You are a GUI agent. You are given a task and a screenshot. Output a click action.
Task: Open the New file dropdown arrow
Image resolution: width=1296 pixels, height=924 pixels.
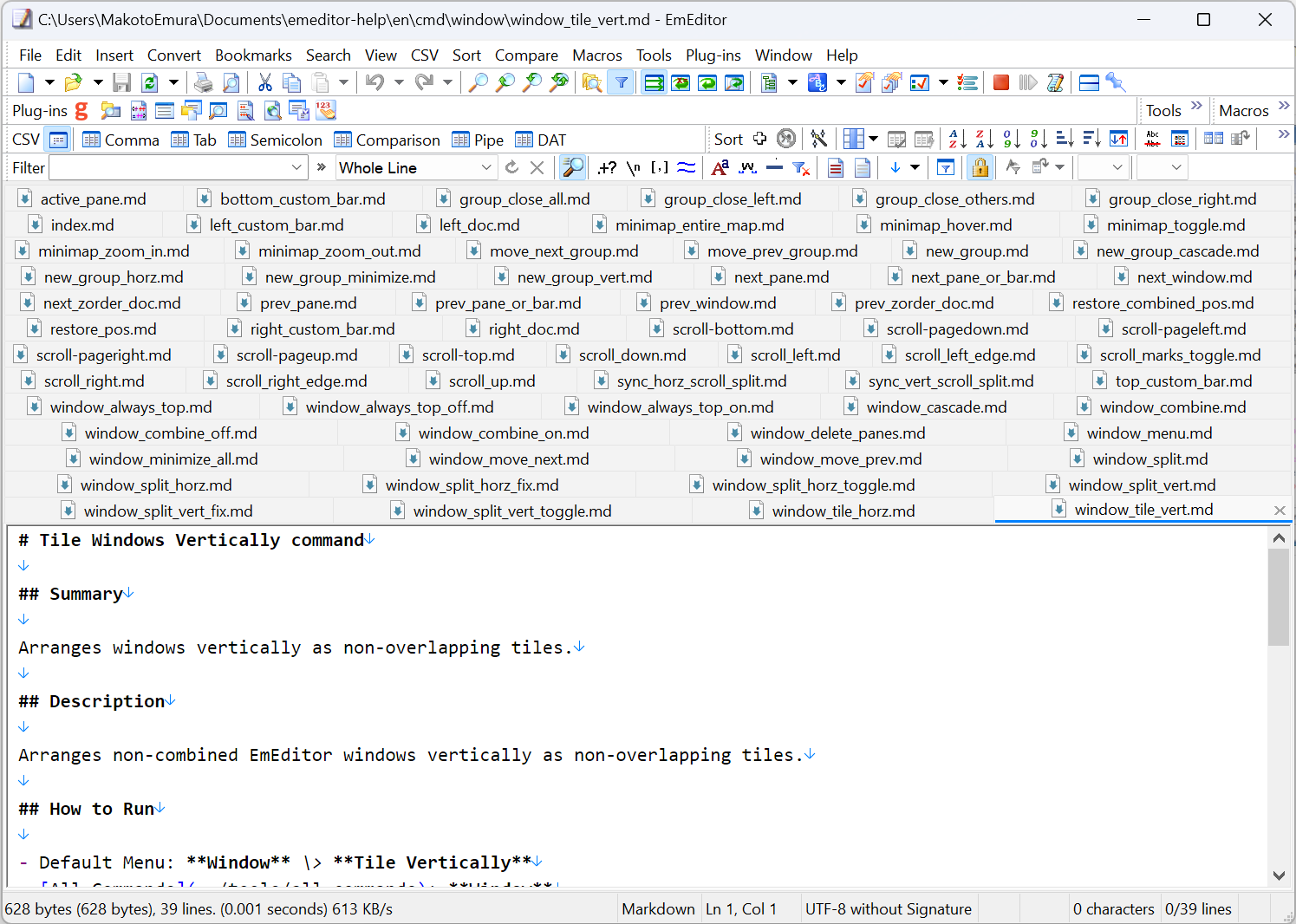click(x=49, y=82)
